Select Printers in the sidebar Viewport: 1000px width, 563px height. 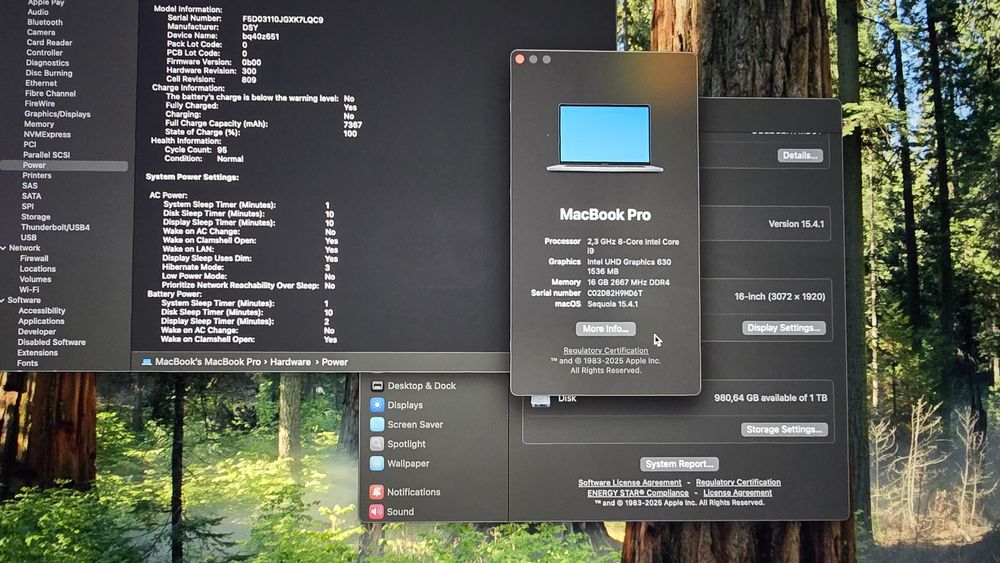pyautogui.click(x=37, y=175)
